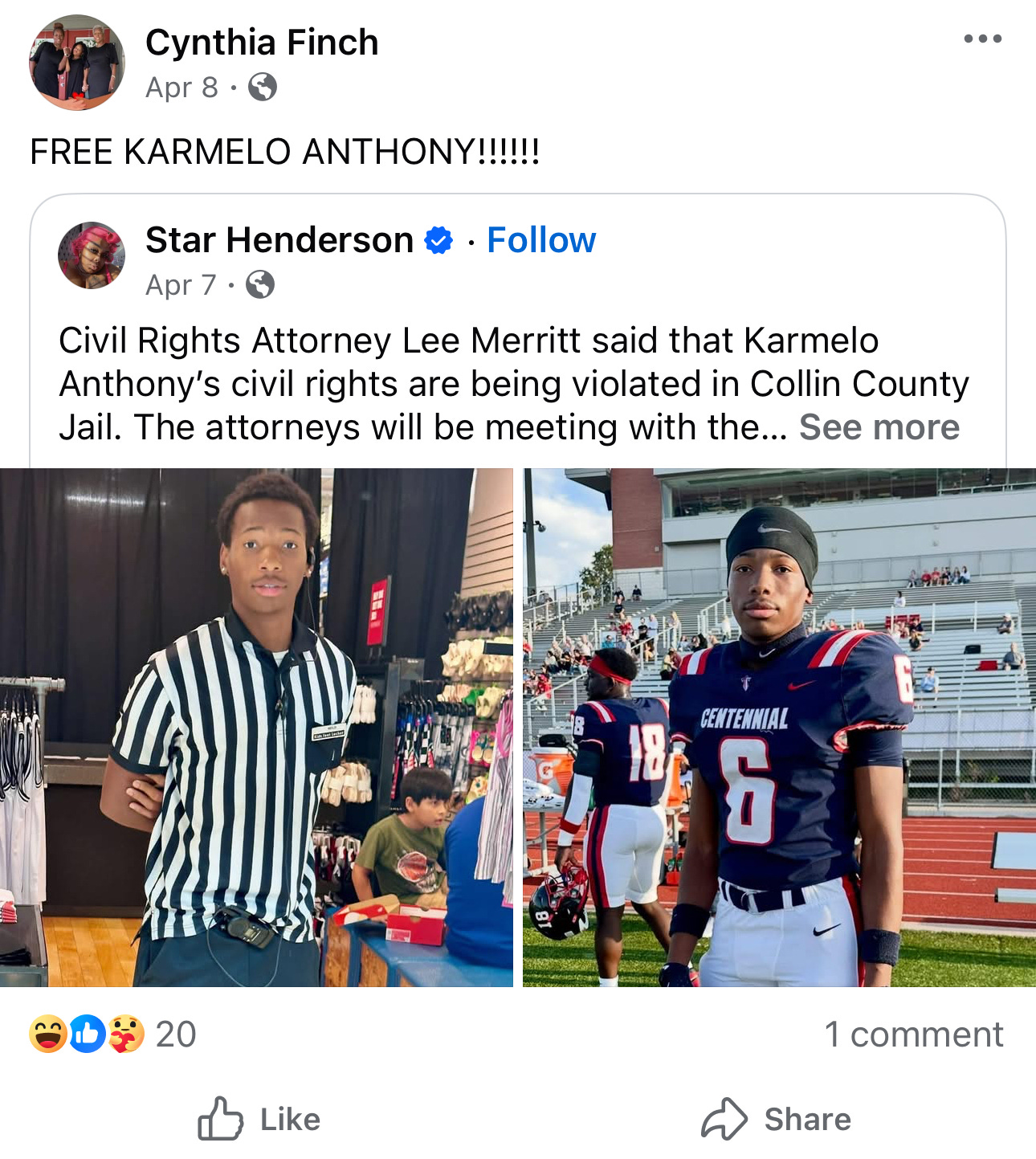View the 1 comment link
The image size is (1036, 1159).
point(914,1035)
